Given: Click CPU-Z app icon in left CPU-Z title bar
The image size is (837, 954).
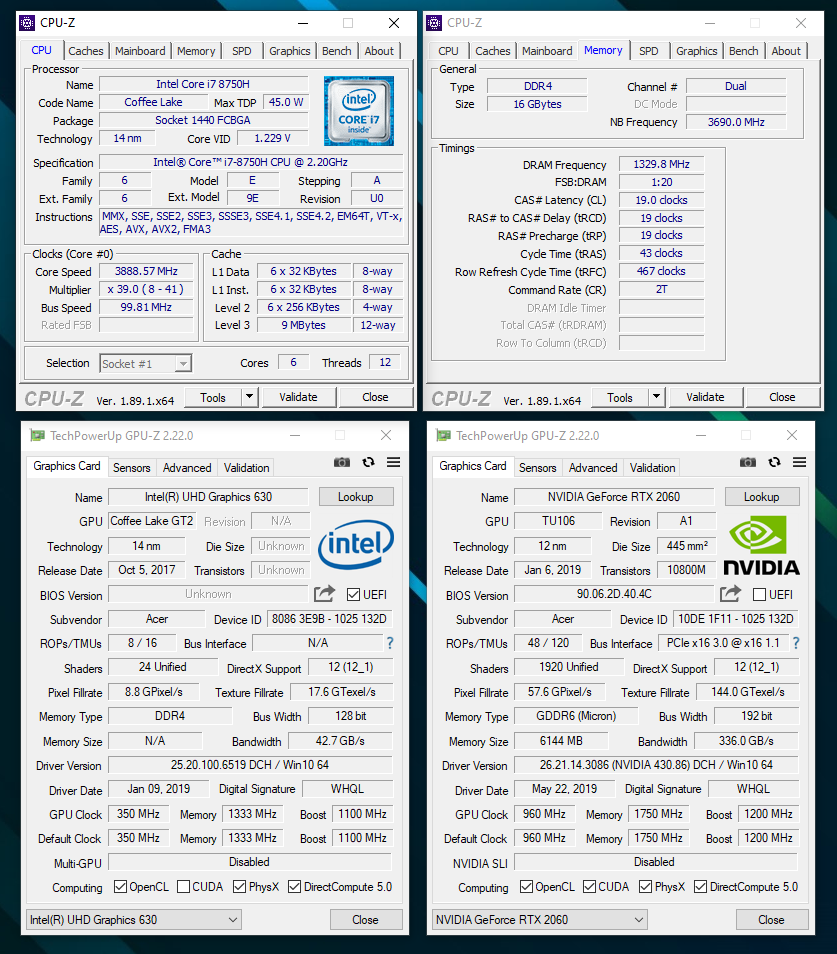Looking at the screenshot, I should (x=27, y=23).
